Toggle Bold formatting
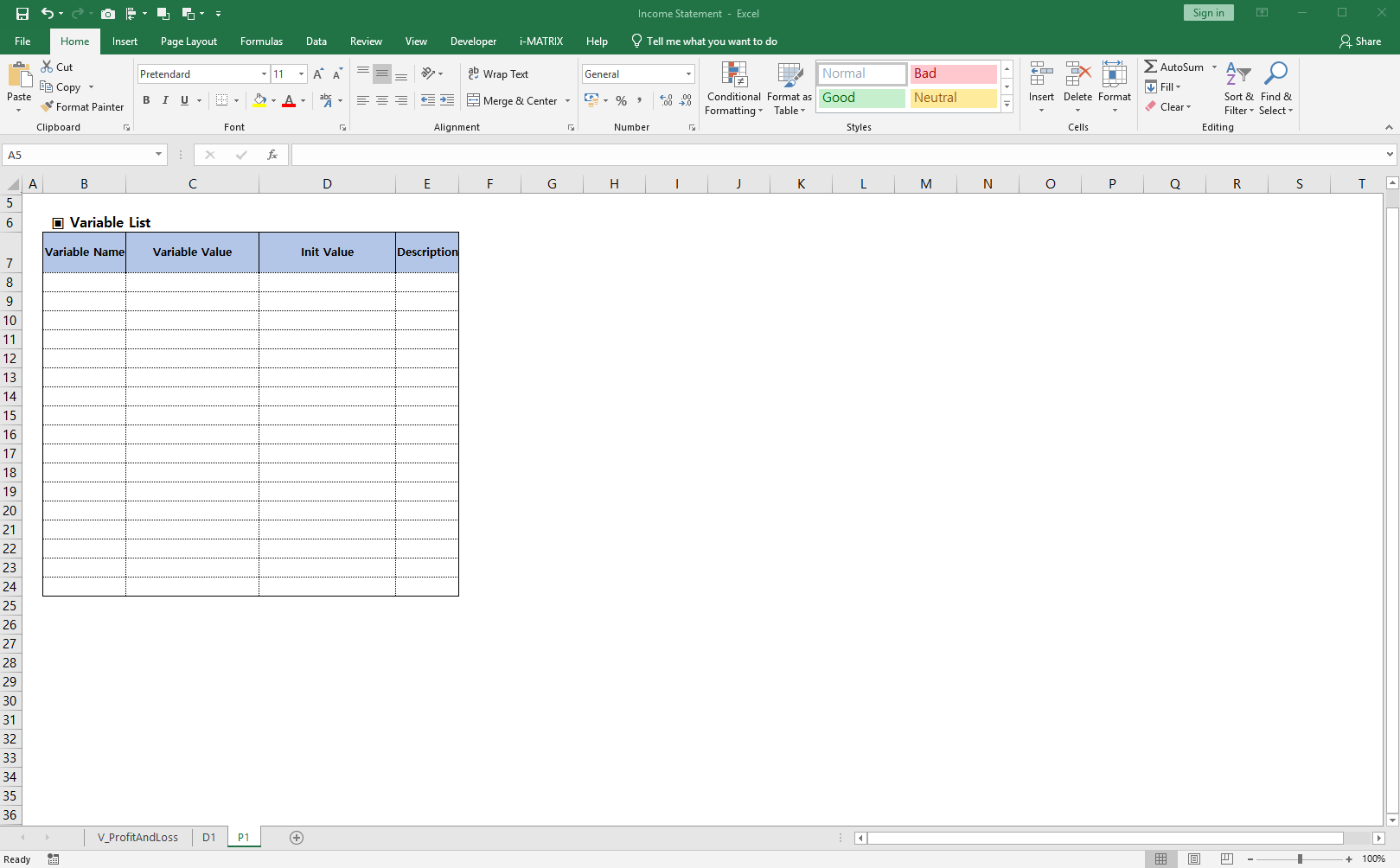This screenshot has height=868, width=1400. (x=146, y=100)
